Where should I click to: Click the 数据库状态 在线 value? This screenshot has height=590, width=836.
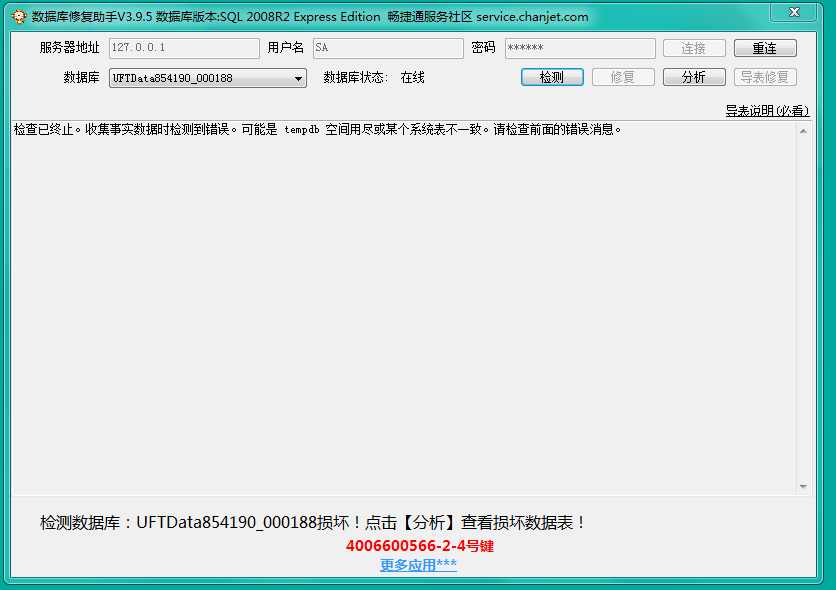point(412,78)
